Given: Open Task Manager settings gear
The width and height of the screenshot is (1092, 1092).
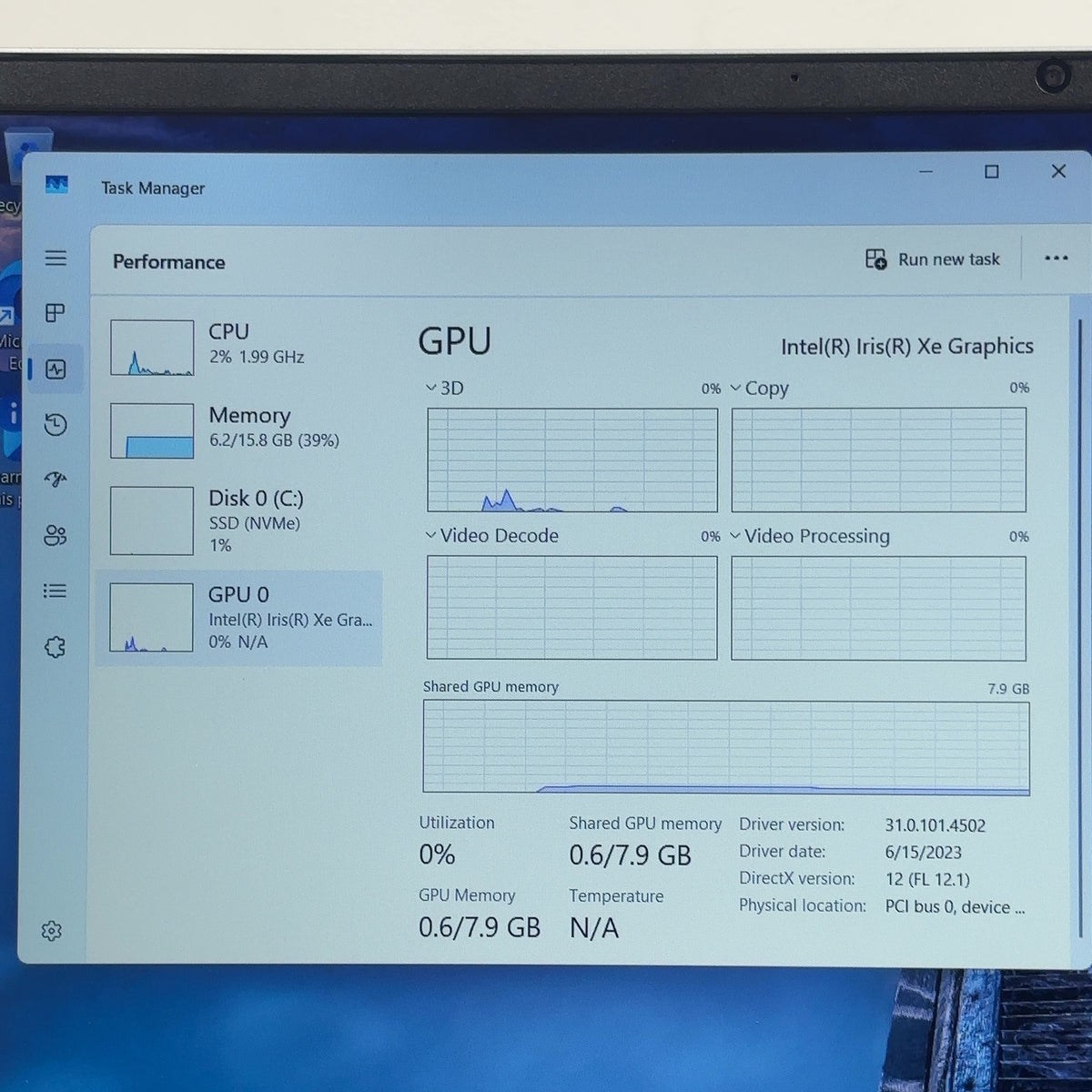Looking at the screenshot, I should 52,931.
